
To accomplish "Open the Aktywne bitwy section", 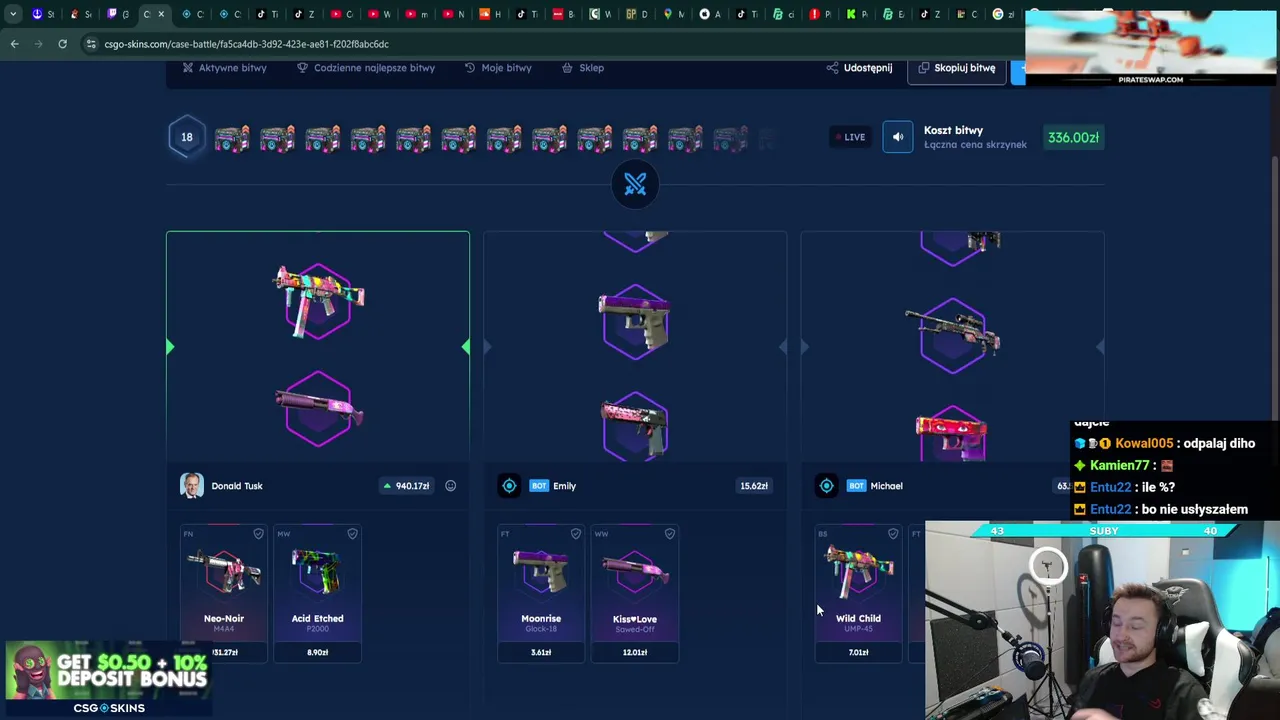I will click(x=224, y=68).
